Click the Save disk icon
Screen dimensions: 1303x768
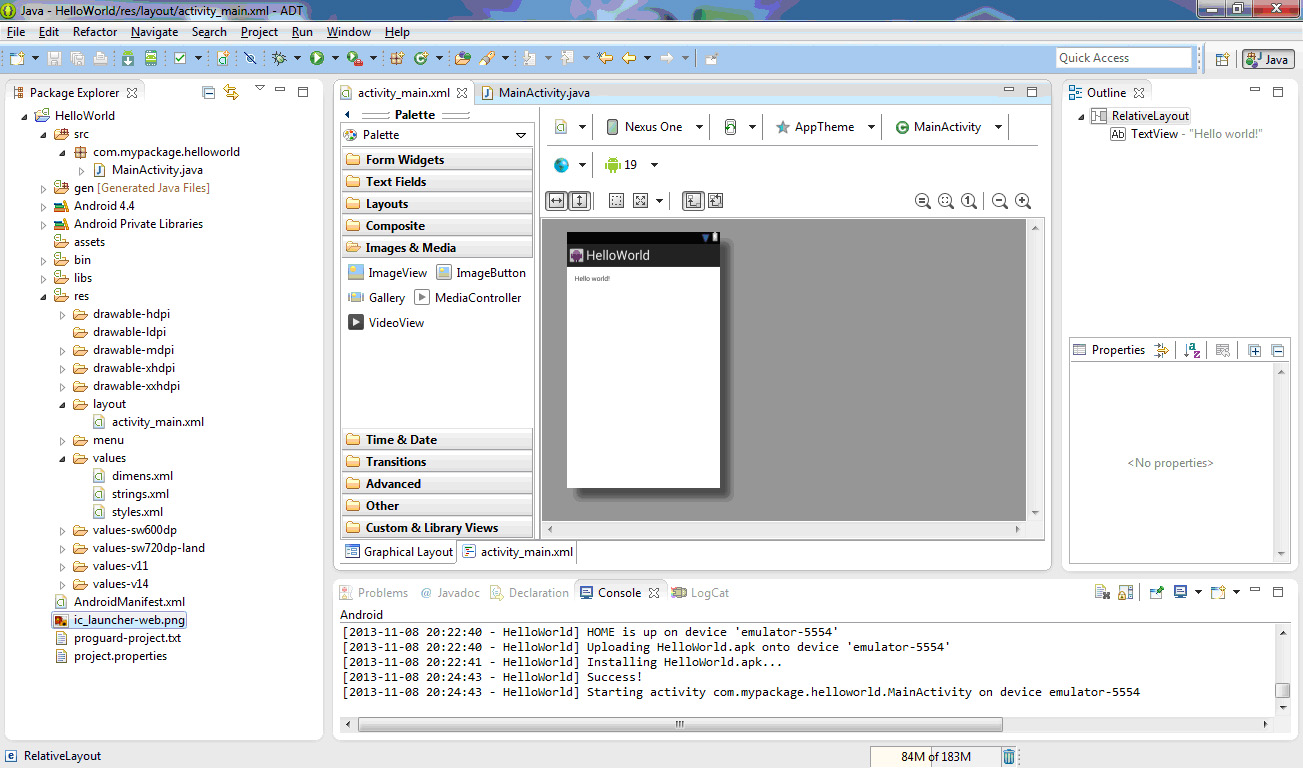tap(54, 58)
